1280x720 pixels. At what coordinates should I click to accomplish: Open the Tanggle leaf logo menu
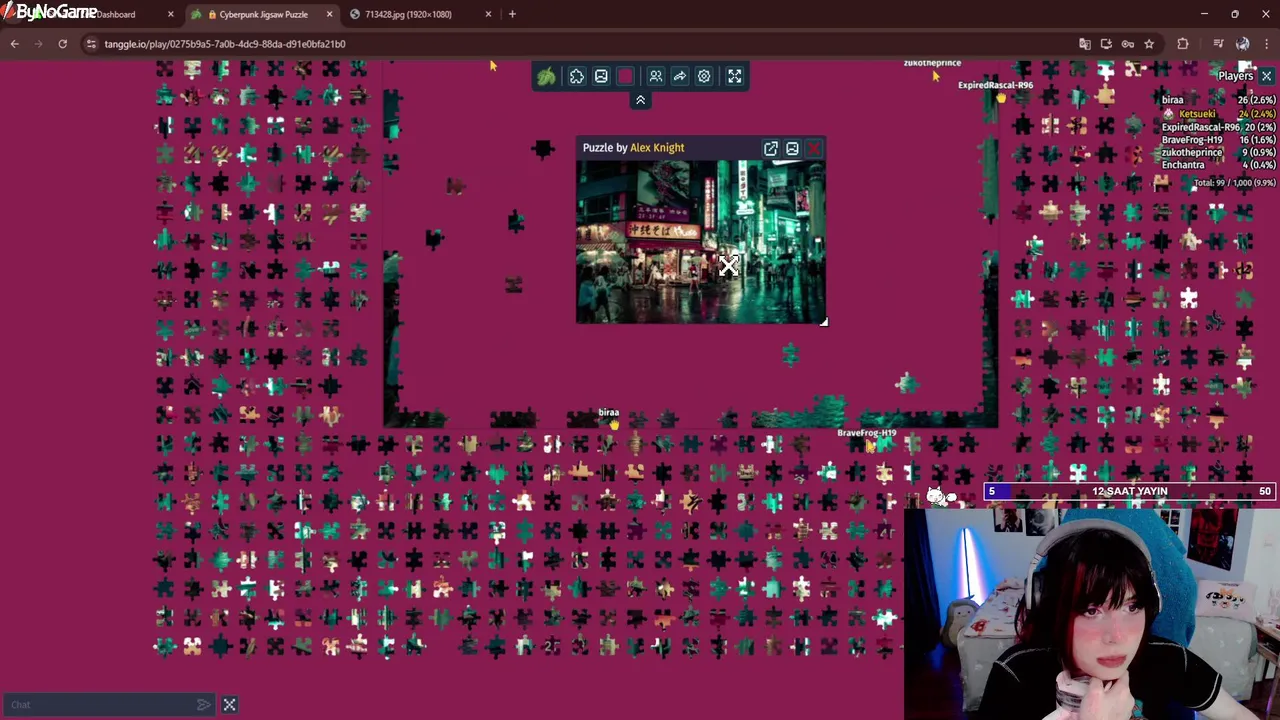tap(546, 76)
